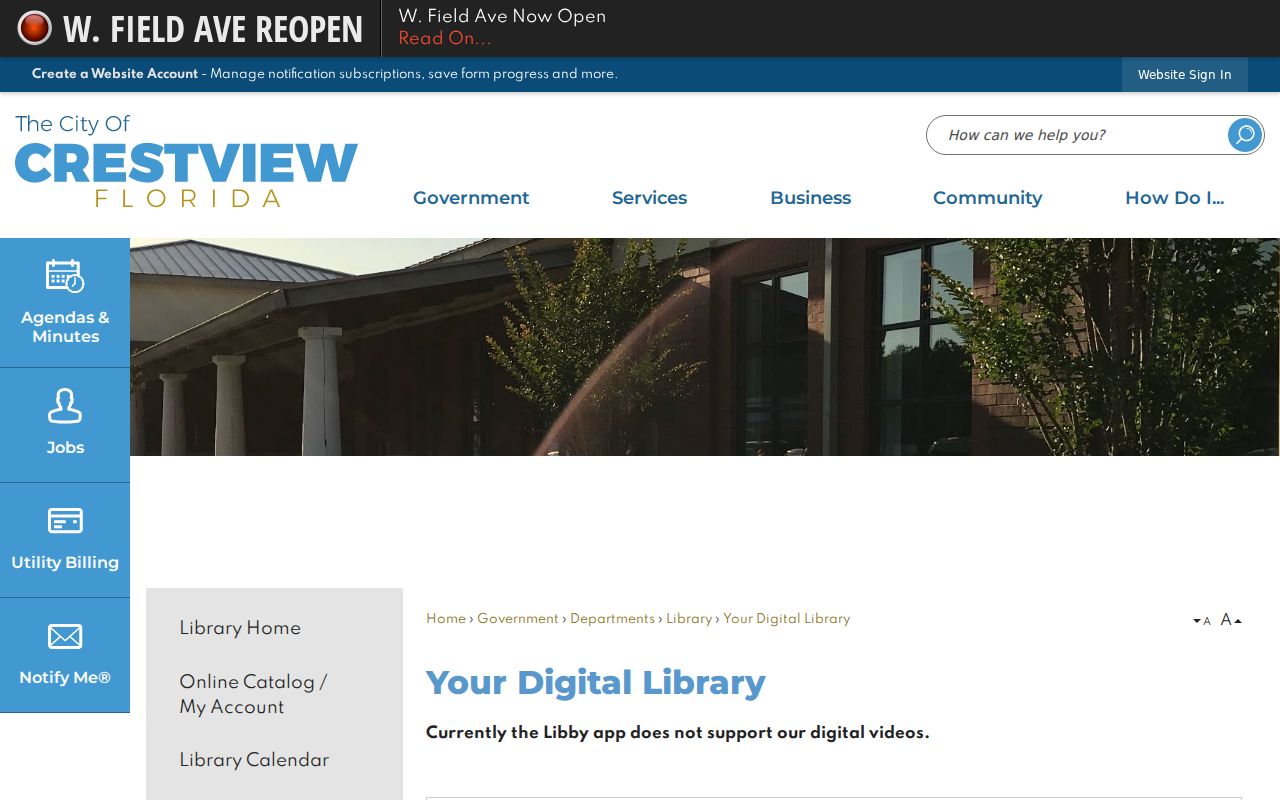Go to Government breadcrumb
Image resolution: width=1280 pixels, height=800 pixels.
(518, 619)
